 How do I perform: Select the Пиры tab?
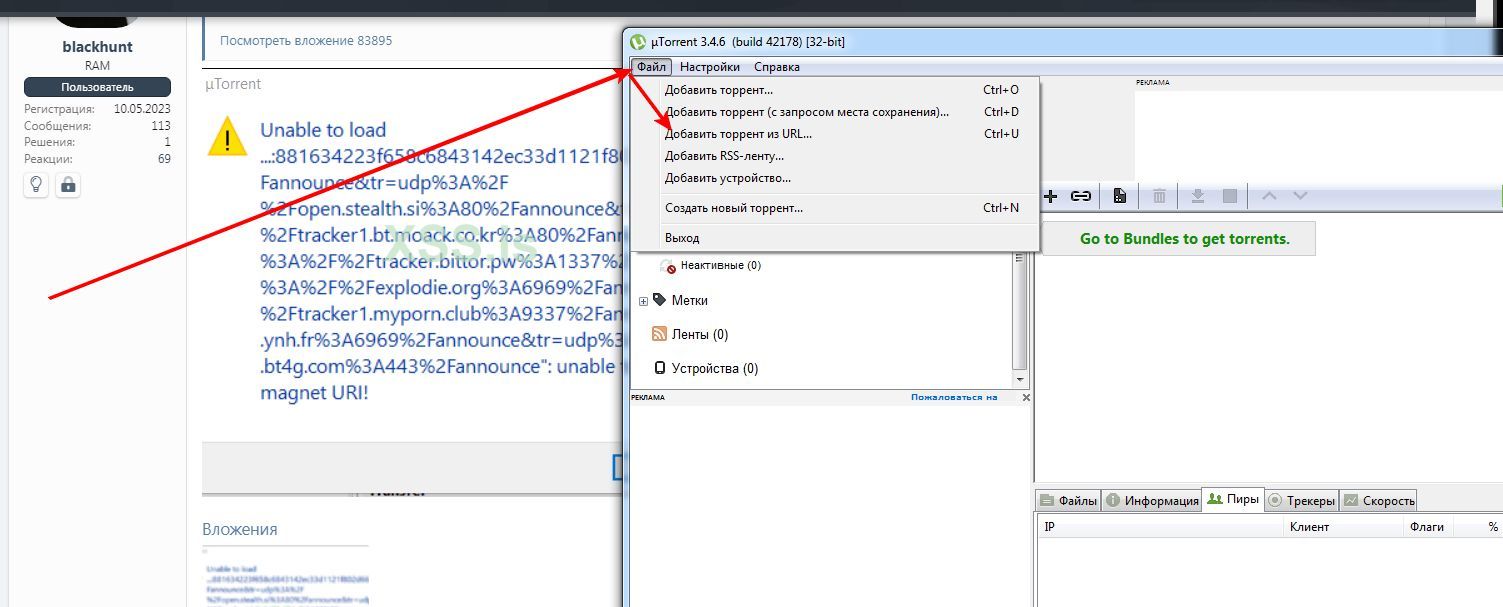click(1232, 498)
